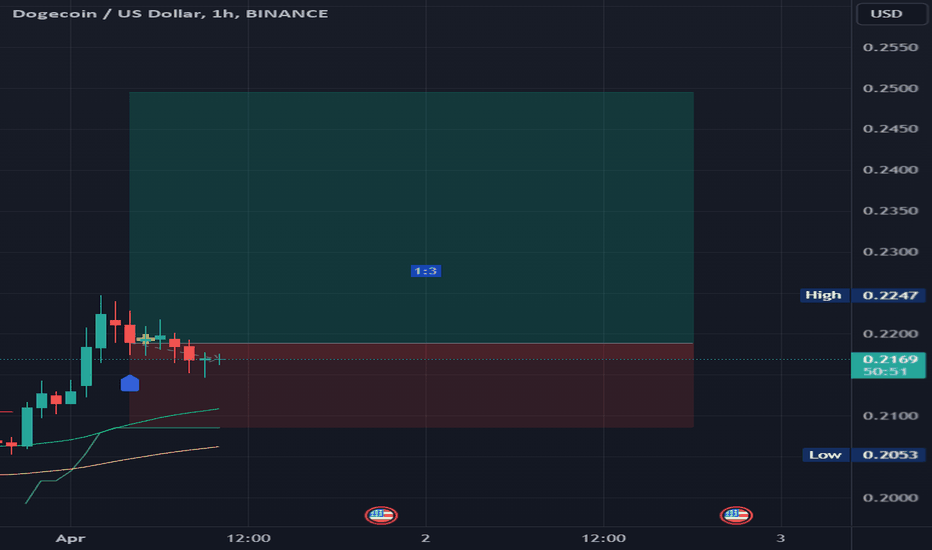Viewport: 932px width, 550px height.
Task: Click the 0.2300 price axis label
Action: pos(890,252)
